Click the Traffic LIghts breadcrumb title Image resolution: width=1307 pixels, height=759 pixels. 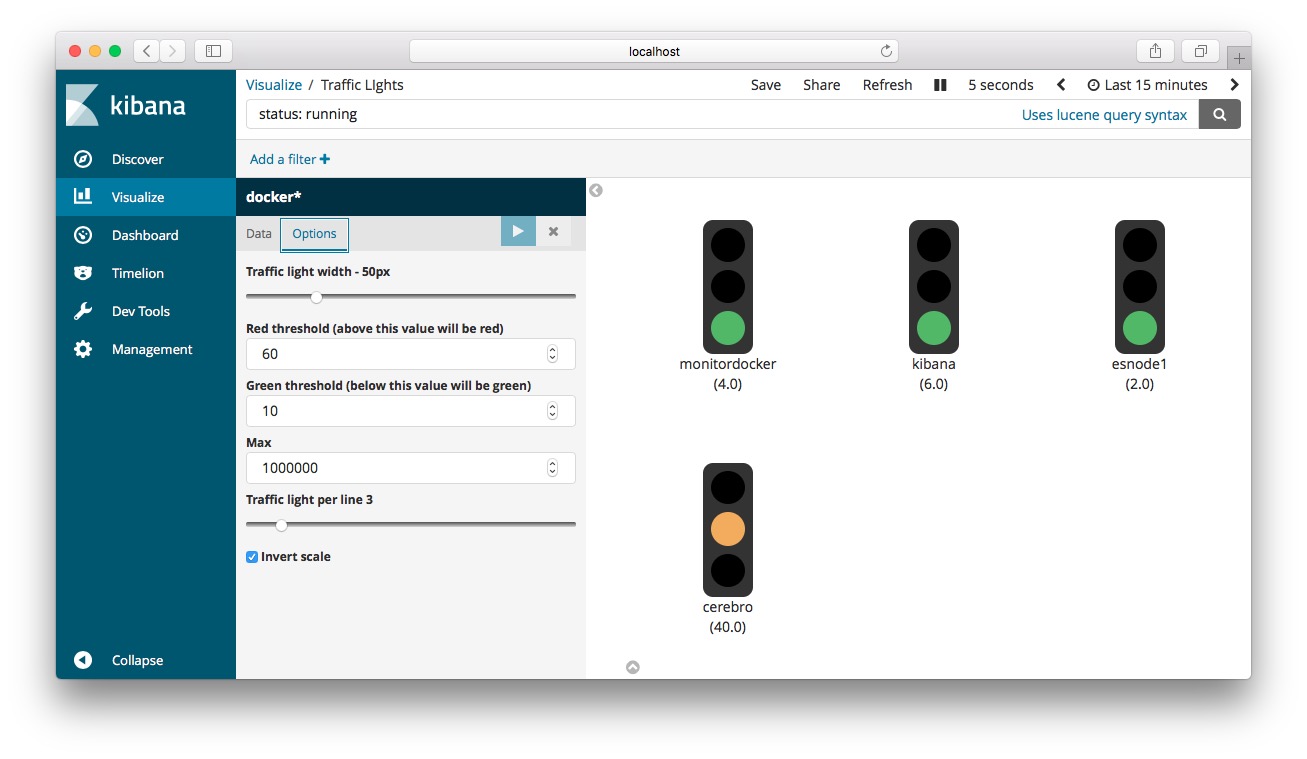pyautogui.click(x=362, y=85)
